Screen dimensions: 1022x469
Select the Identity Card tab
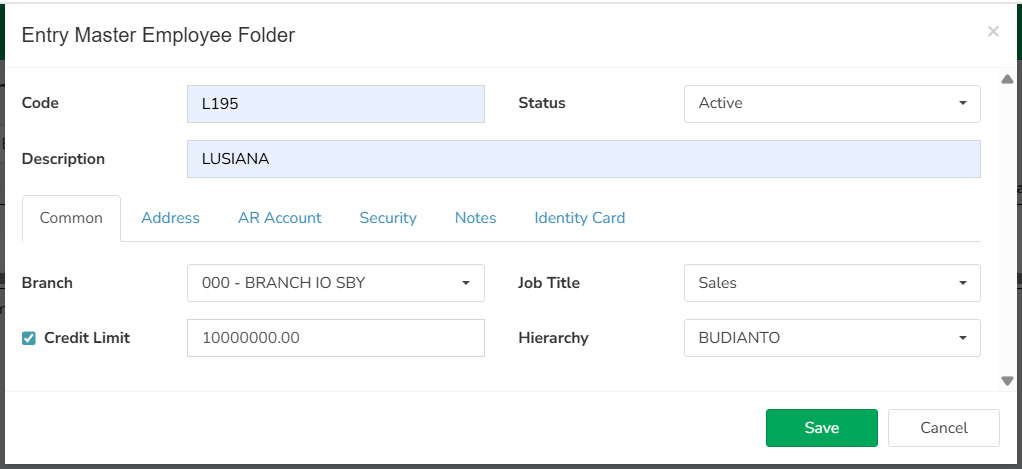pos(579,218)
